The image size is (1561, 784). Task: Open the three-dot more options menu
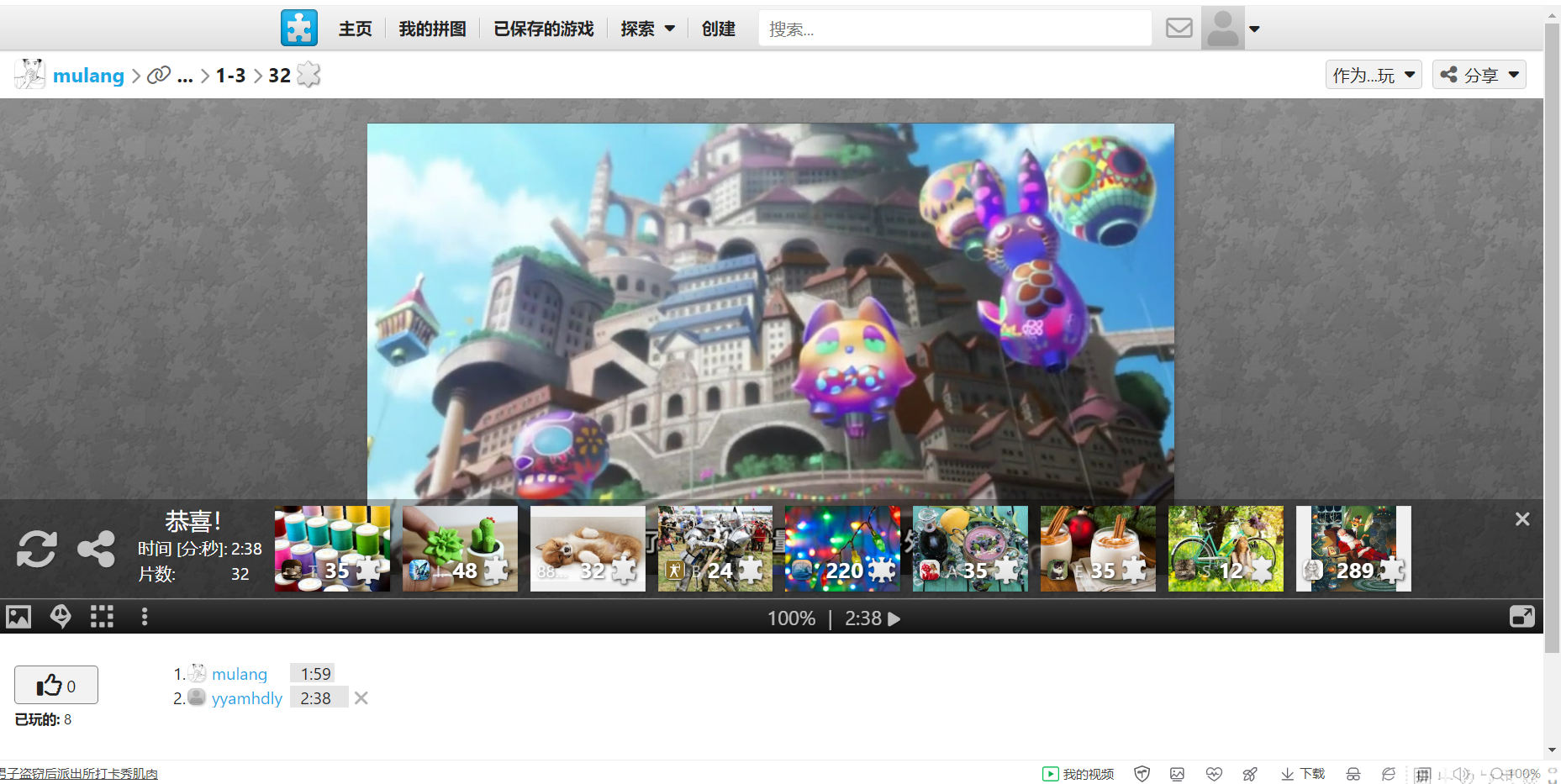tap(145, 618)
